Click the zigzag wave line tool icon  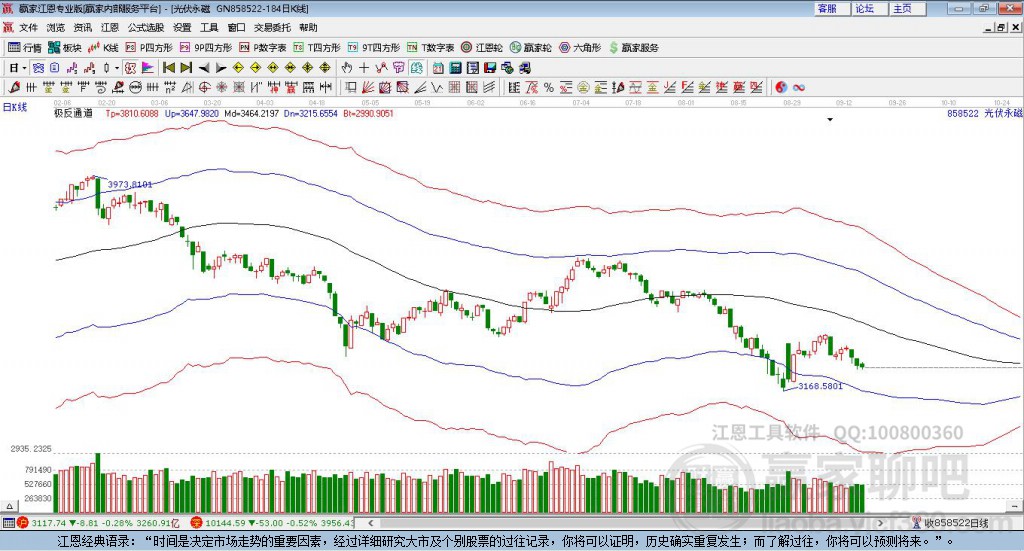coord(437,87)
